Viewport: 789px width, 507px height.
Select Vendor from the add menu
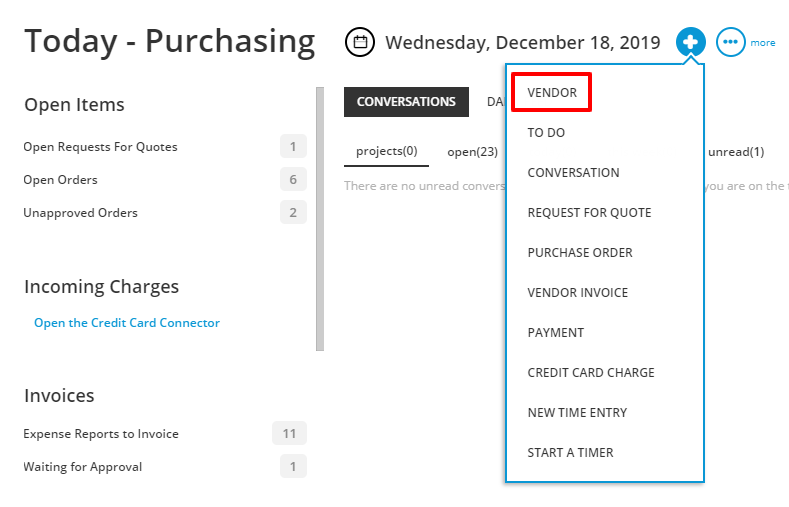(552, 93)
